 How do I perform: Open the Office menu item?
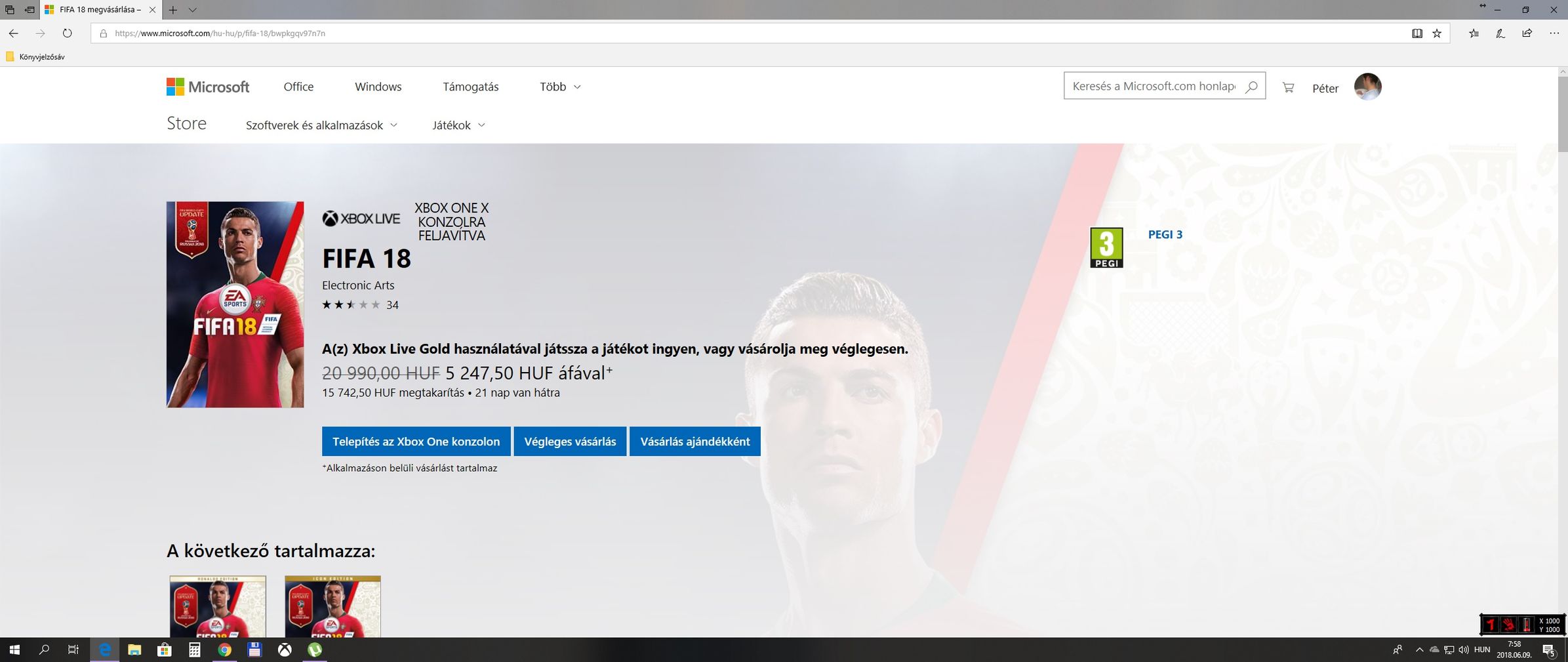(298, 87)
